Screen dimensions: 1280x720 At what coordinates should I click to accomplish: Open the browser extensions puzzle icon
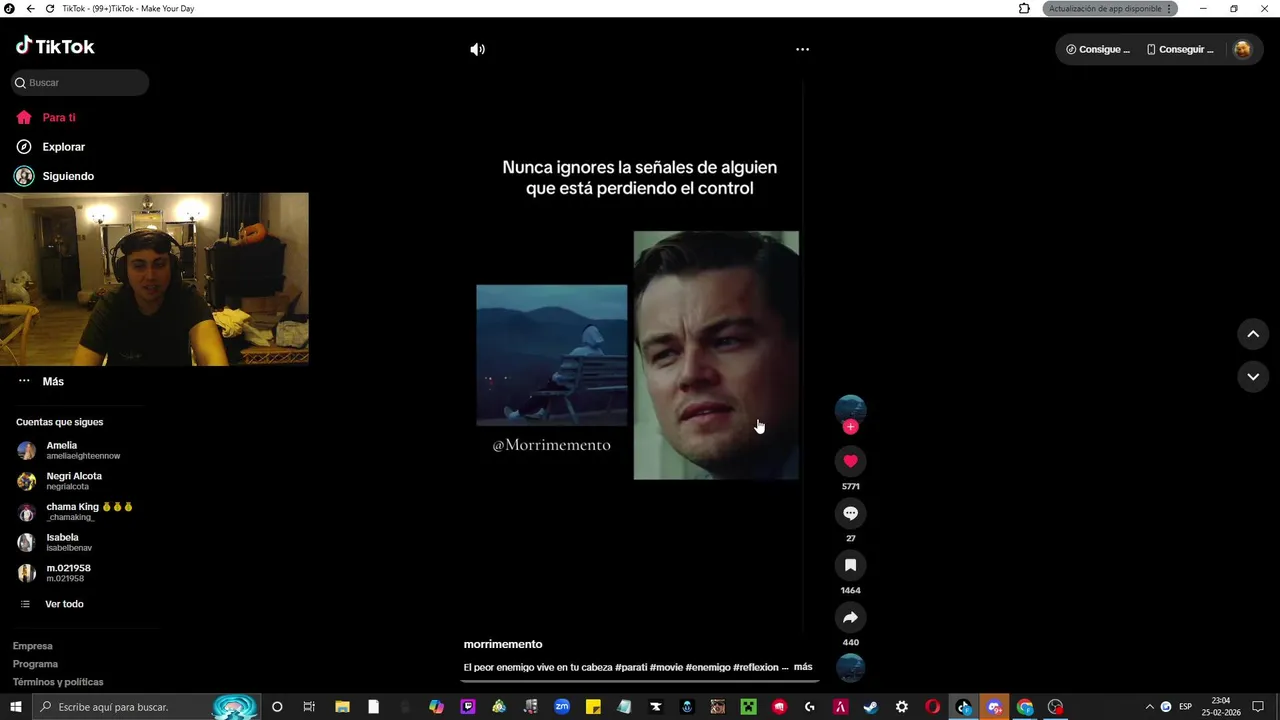point(1024,8)
